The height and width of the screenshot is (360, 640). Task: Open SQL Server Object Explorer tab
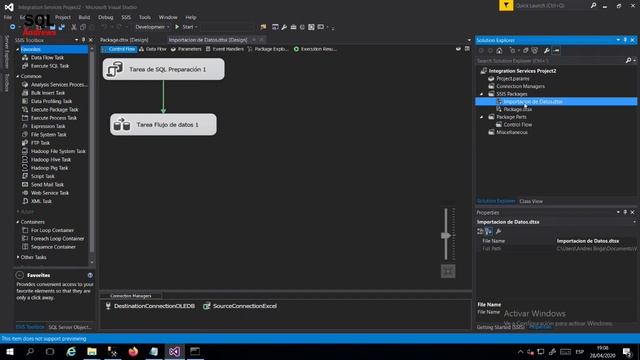[70, 327]
